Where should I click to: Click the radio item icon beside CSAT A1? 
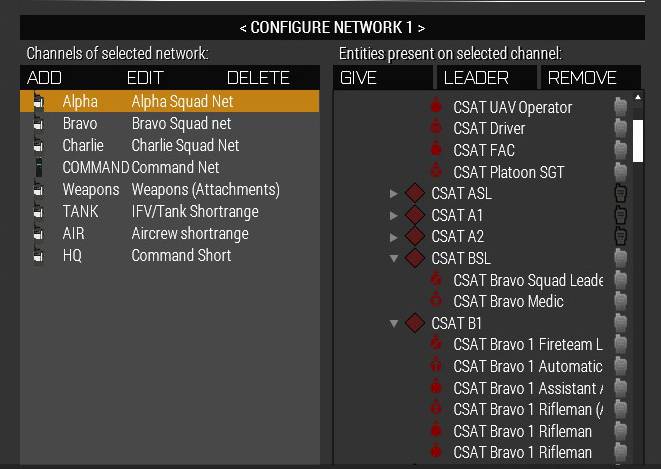click(621, 215)
